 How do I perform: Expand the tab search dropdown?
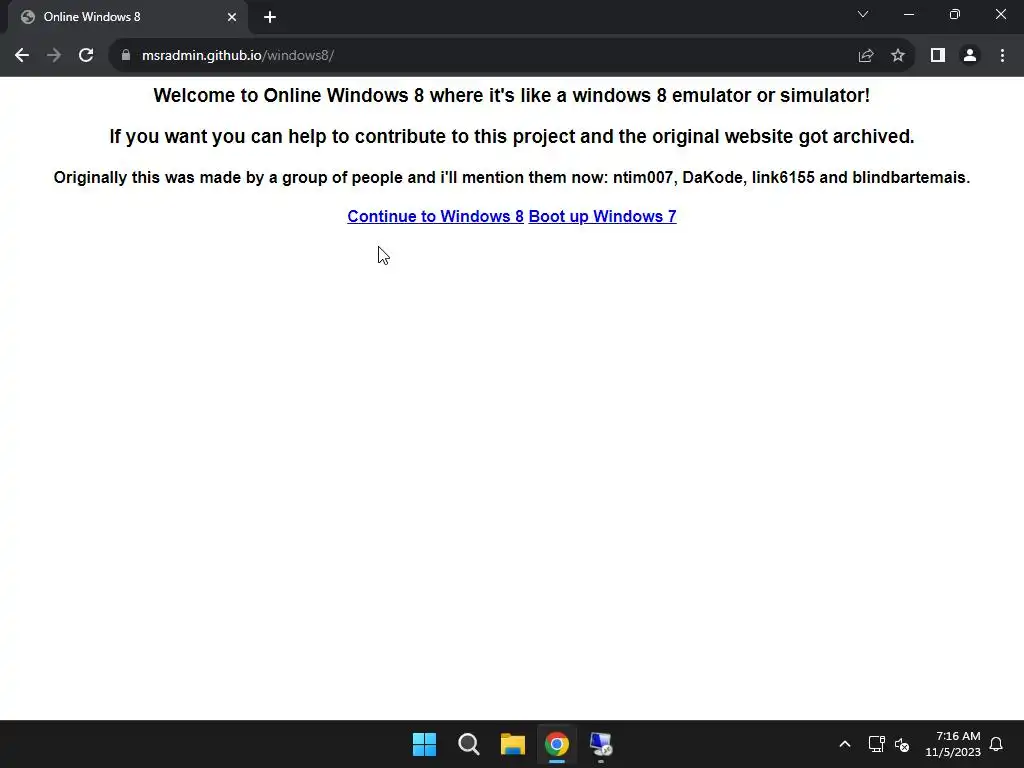coord(863,14)
